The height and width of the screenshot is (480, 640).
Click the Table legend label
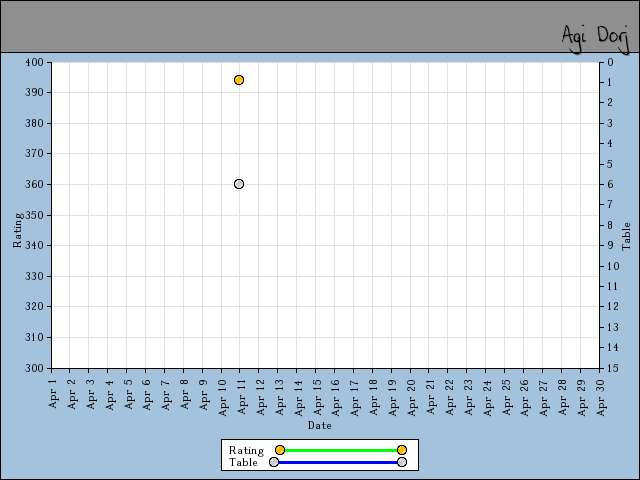pos(243,462)
